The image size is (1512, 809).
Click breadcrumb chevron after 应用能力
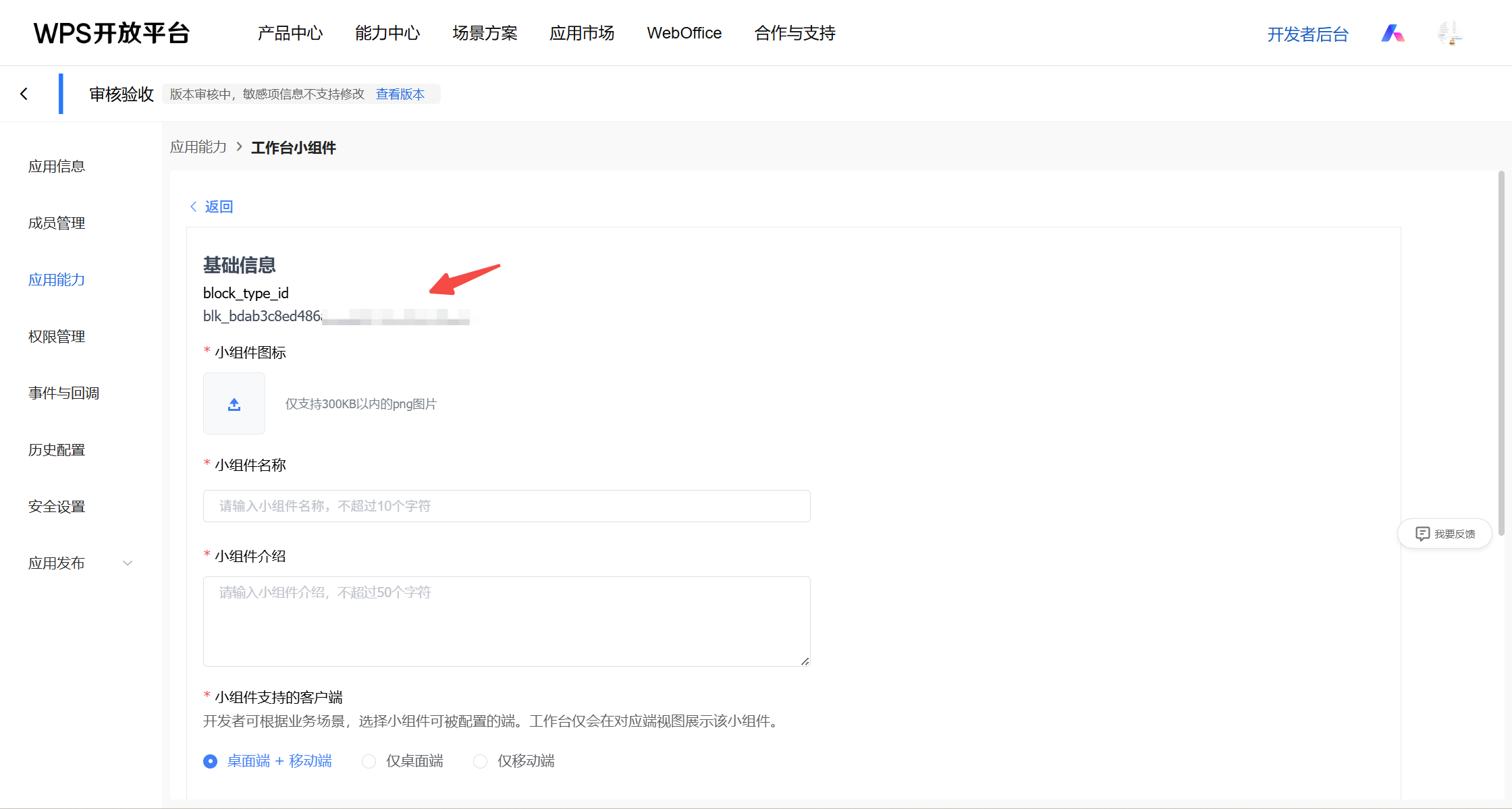click(239, 146)
